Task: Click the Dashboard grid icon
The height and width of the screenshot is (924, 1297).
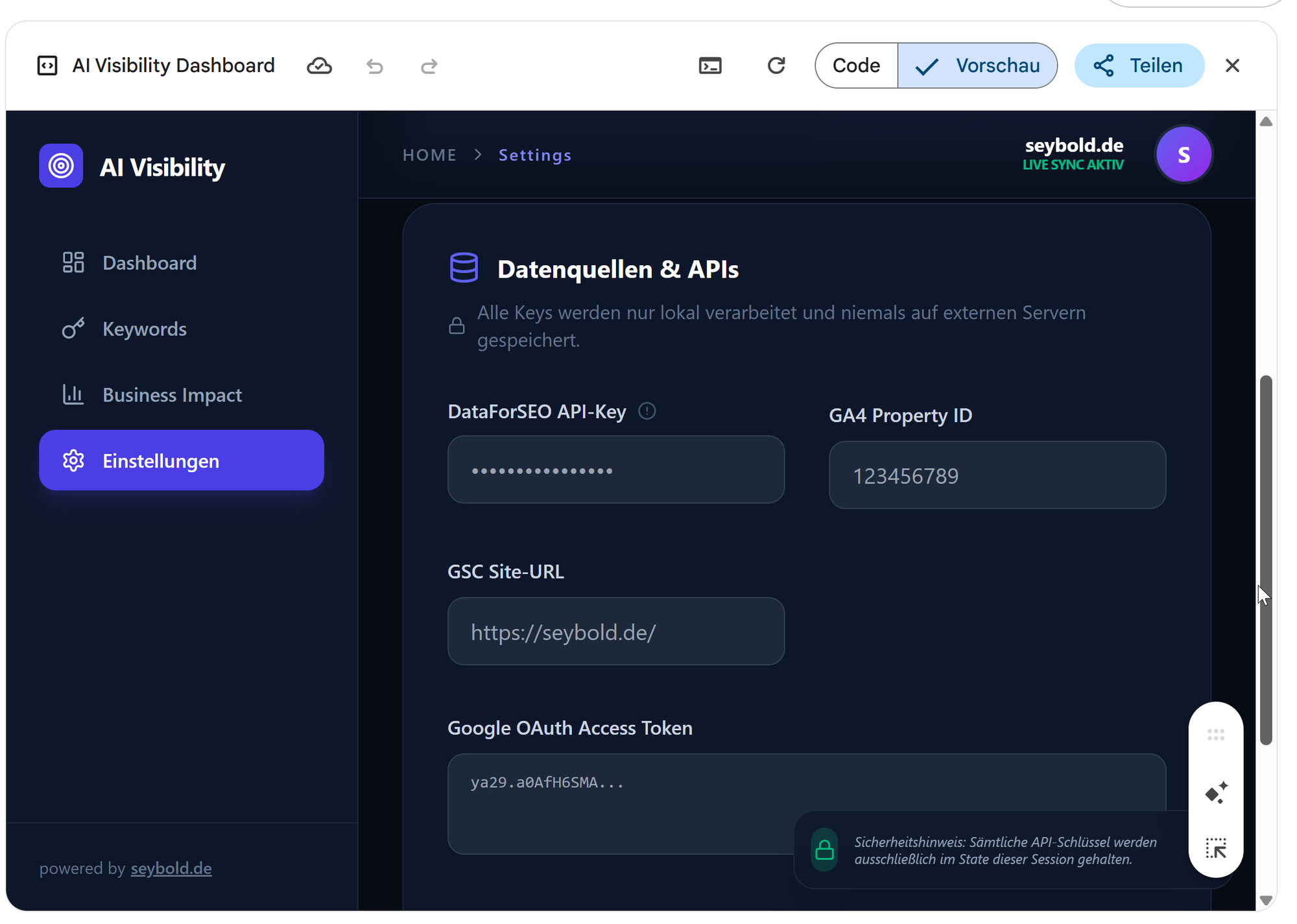Action: pos(73,263)
